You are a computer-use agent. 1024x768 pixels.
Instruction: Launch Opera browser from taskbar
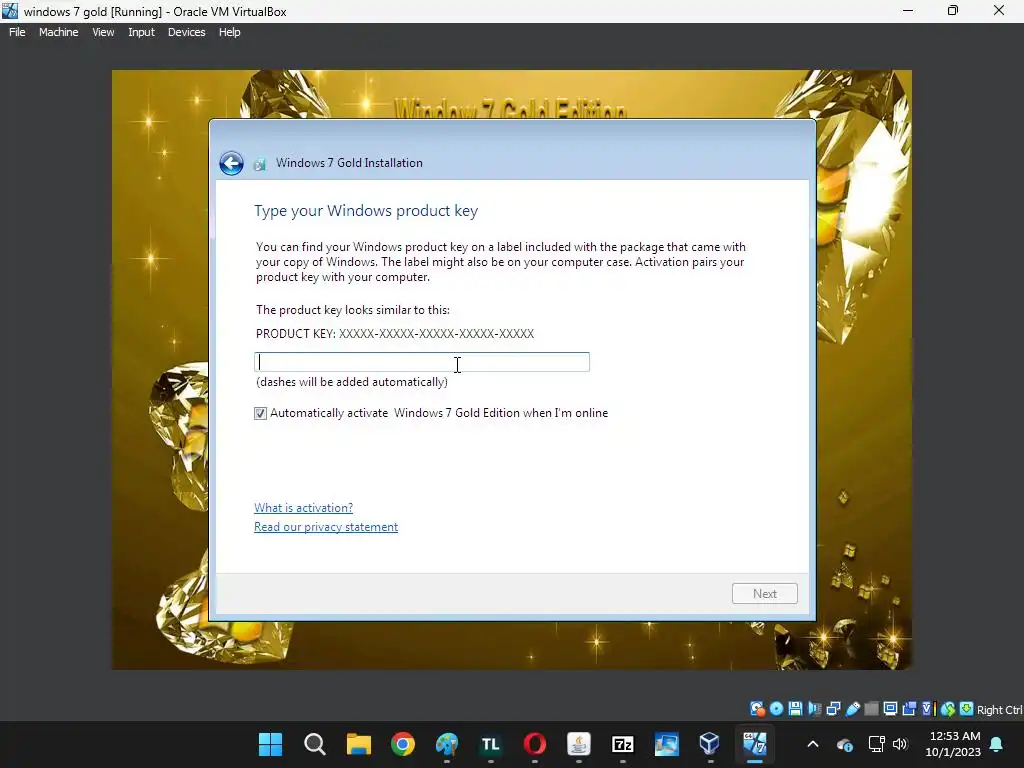(x=535, y=744)
